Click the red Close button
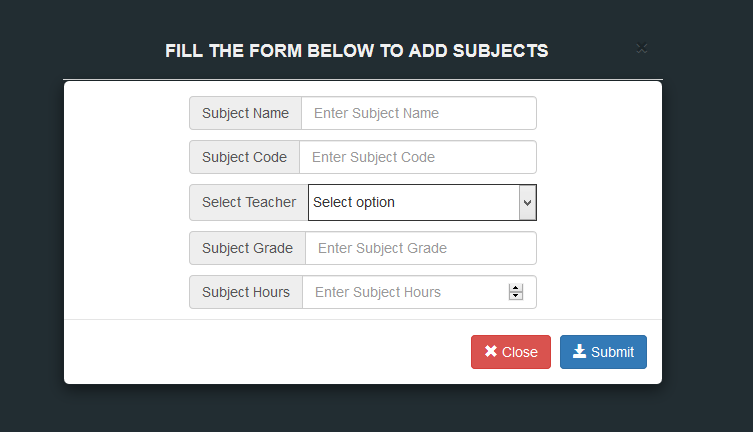The height and width of the screenshot is (432, 753). tap(511, 352)
